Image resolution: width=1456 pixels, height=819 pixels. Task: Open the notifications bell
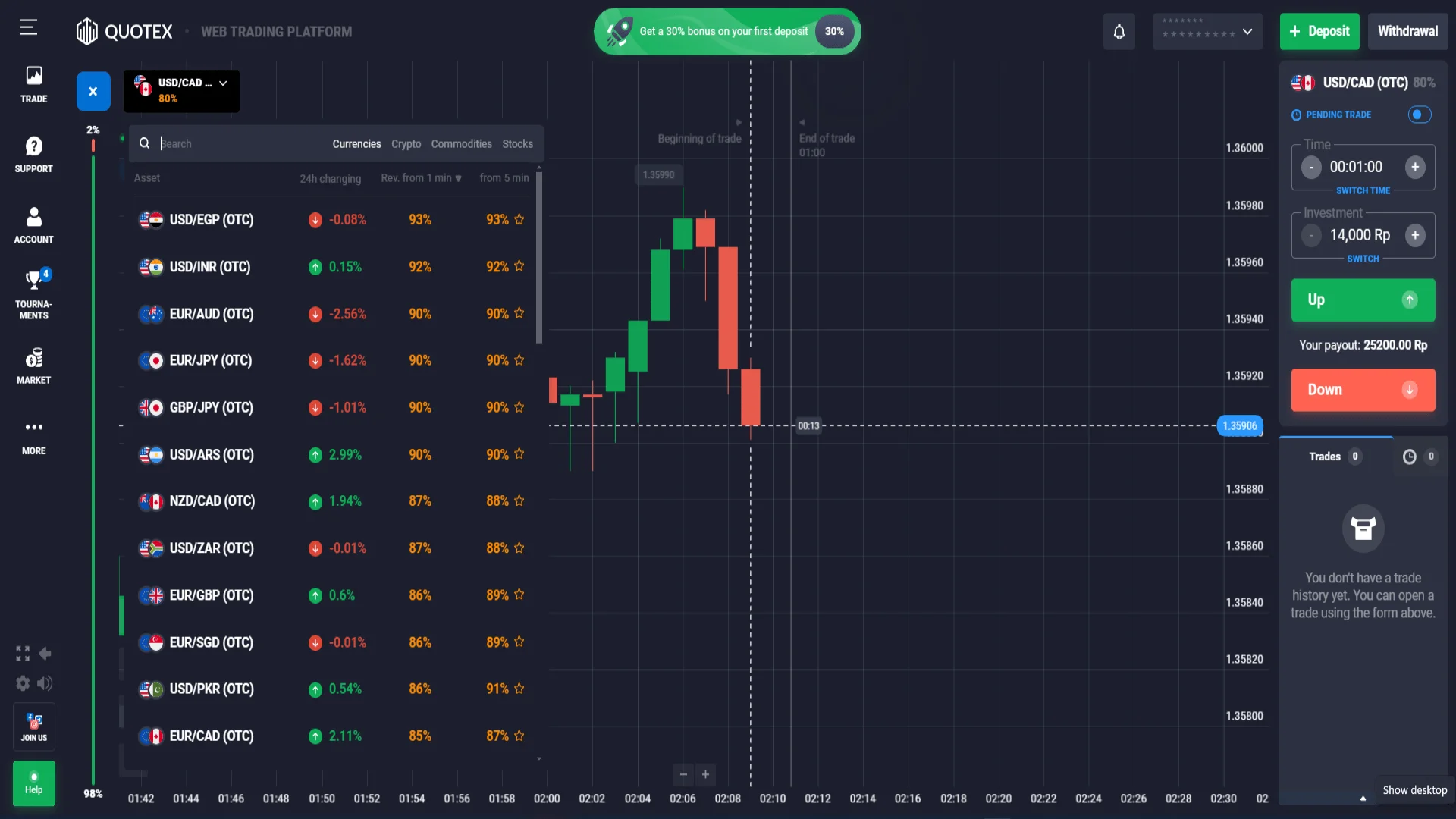[x=1119, y=32]
